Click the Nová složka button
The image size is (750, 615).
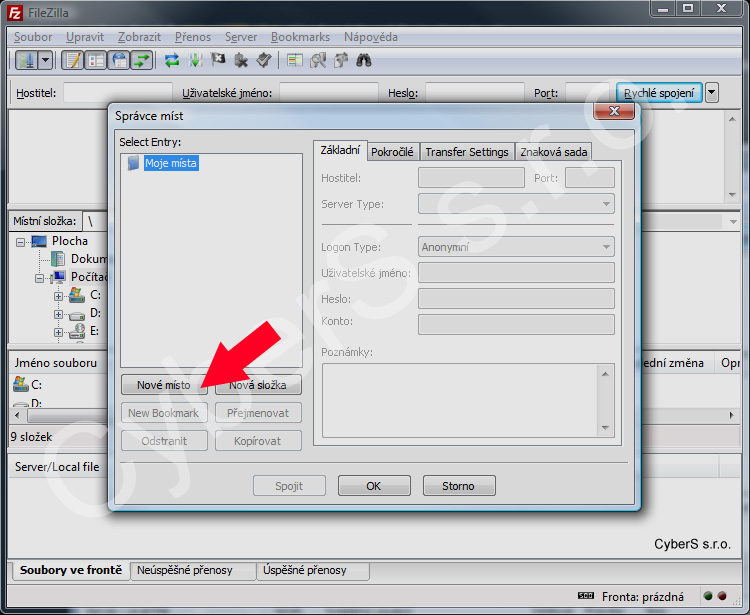258,385
